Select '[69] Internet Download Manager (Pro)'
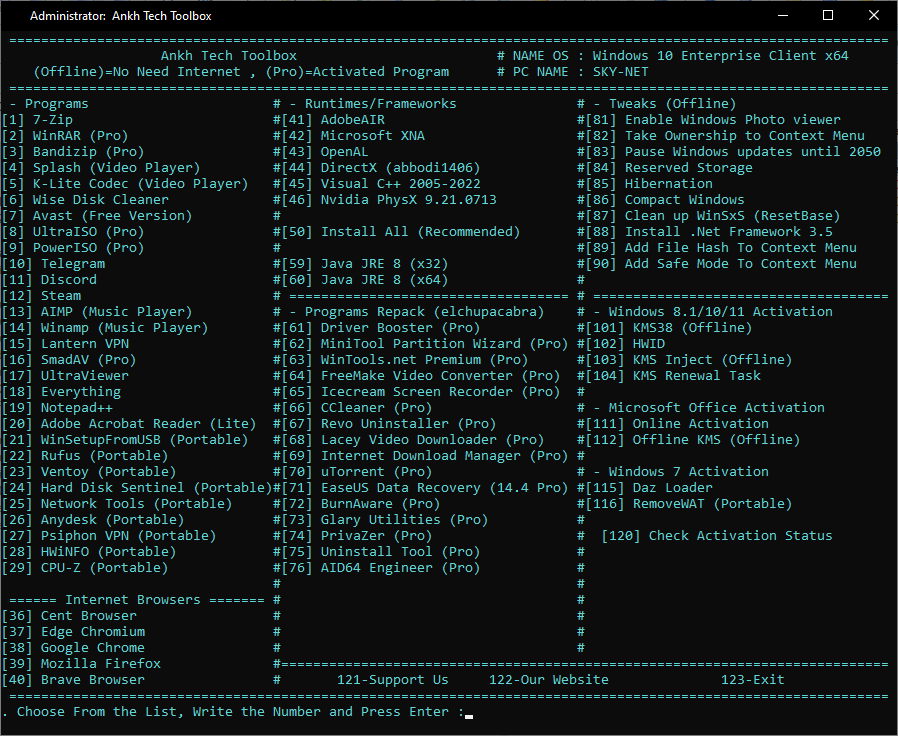The width and height of the screenshot is (898, 736). tap(425, 456)
